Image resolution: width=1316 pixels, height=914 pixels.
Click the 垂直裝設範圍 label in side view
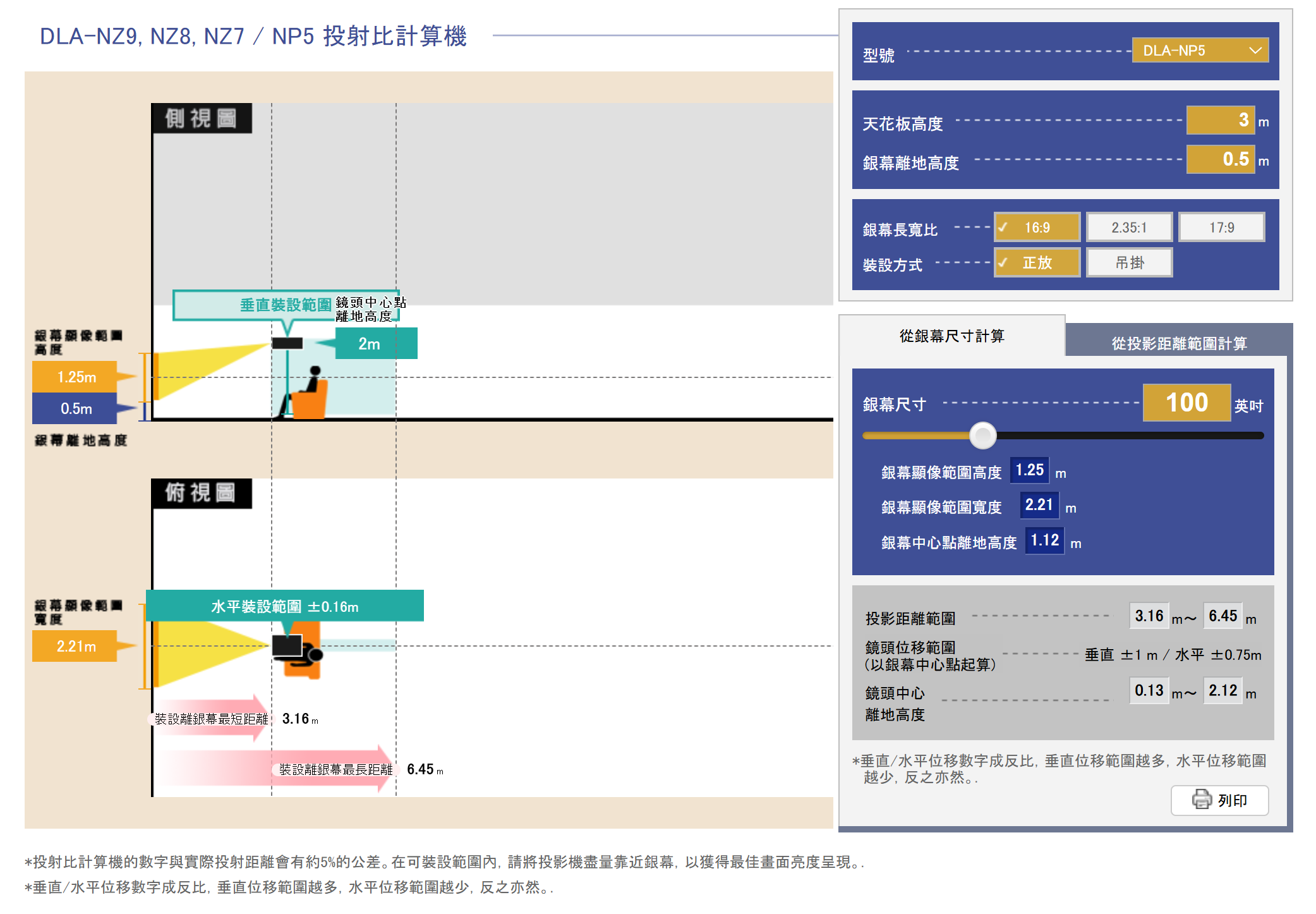(x=286, y=305)
